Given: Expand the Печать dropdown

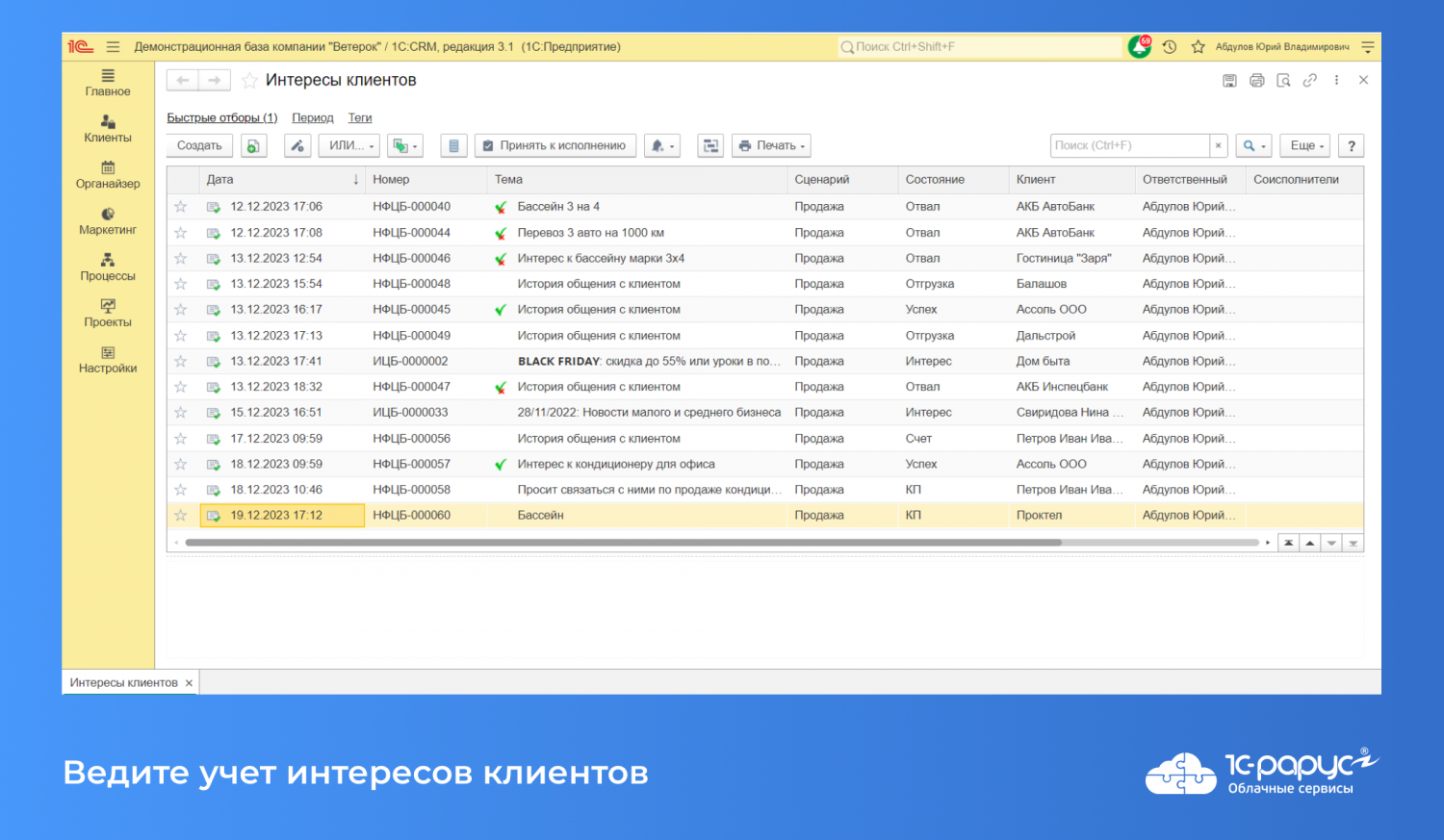Looking at the screenshot, I should 771,146.
